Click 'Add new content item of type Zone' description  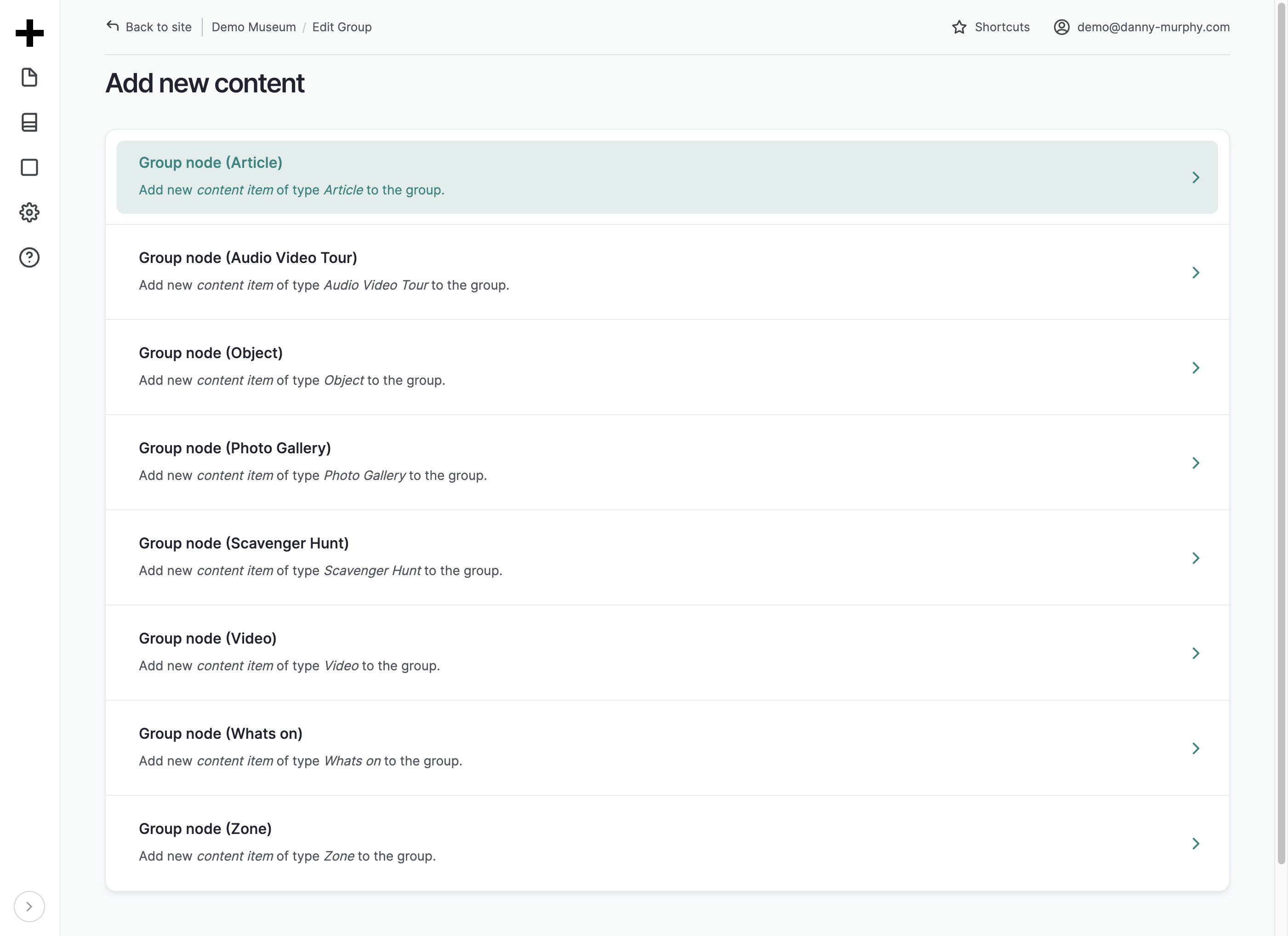(287, 856)
